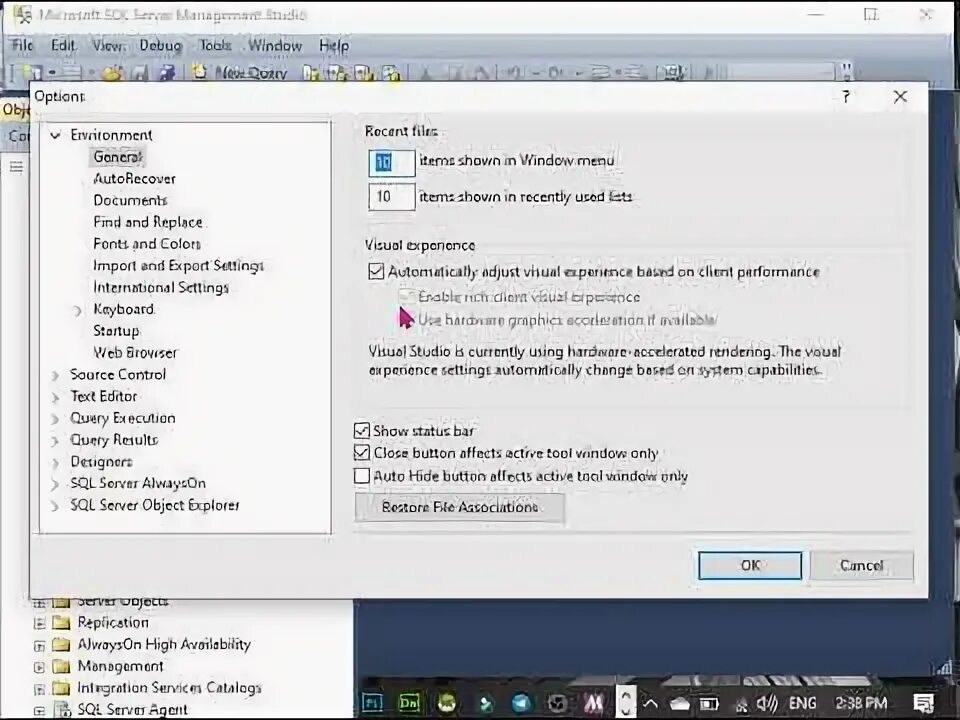Expand the Query Execution node

point(55,419)
